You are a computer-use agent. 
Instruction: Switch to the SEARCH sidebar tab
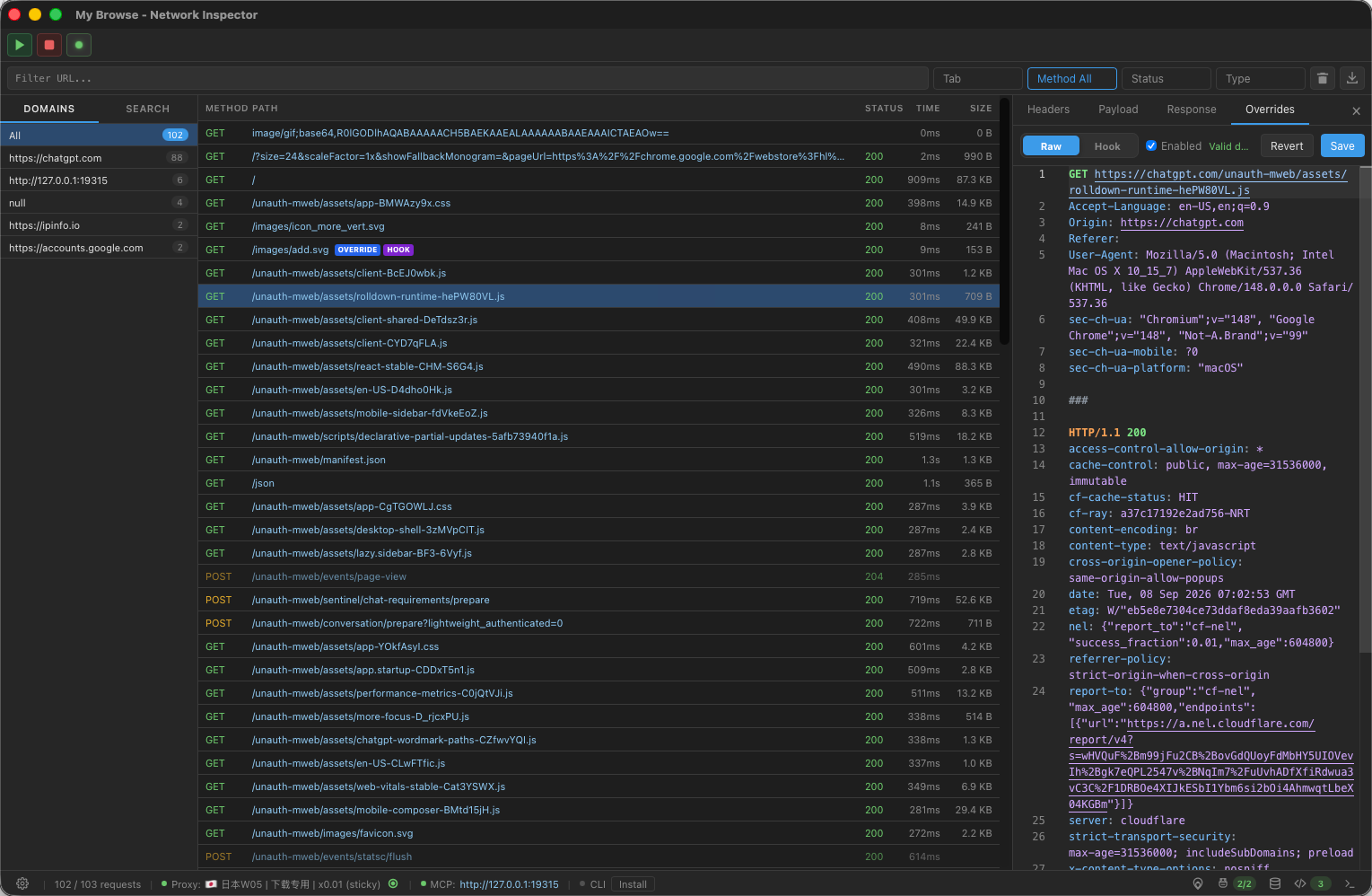[147, 109]
